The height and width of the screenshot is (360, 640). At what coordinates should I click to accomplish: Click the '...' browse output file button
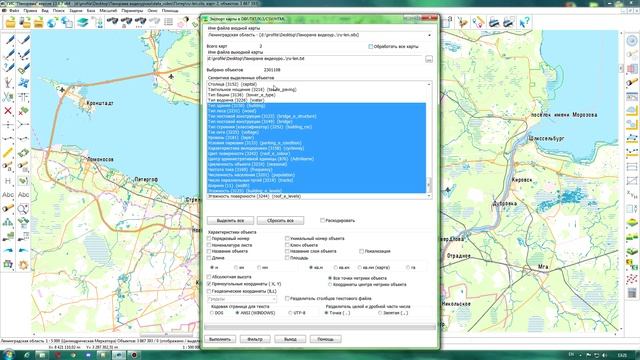429,59
